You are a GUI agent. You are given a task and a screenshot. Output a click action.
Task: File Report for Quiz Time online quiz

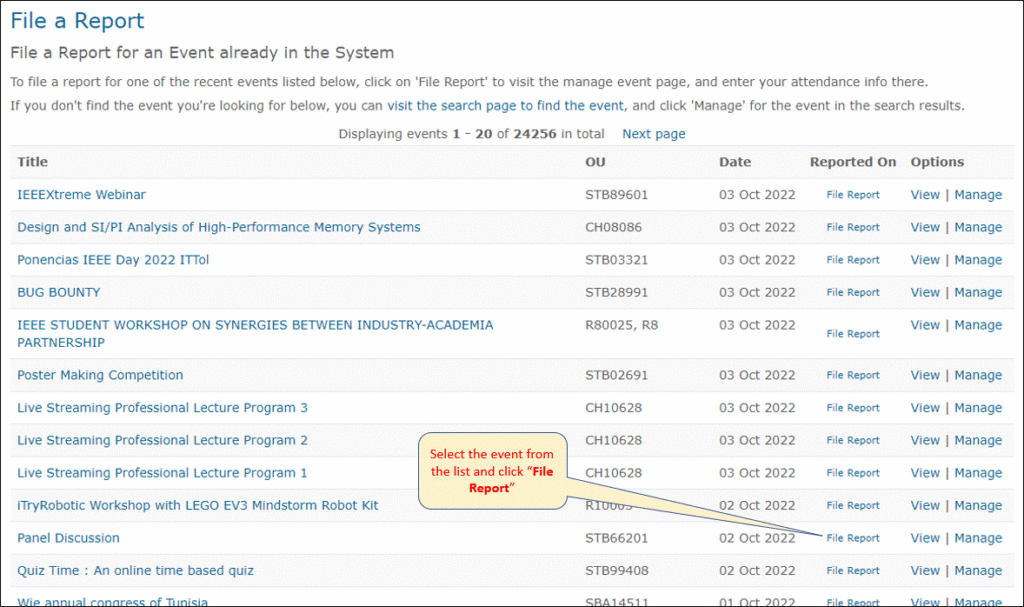tap(852, 570)
